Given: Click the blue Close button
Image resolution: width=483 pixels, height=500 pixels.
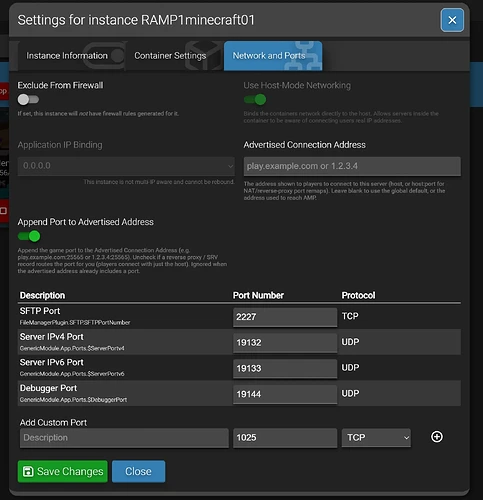Looking at the screenshot, I should click(138, 471).
